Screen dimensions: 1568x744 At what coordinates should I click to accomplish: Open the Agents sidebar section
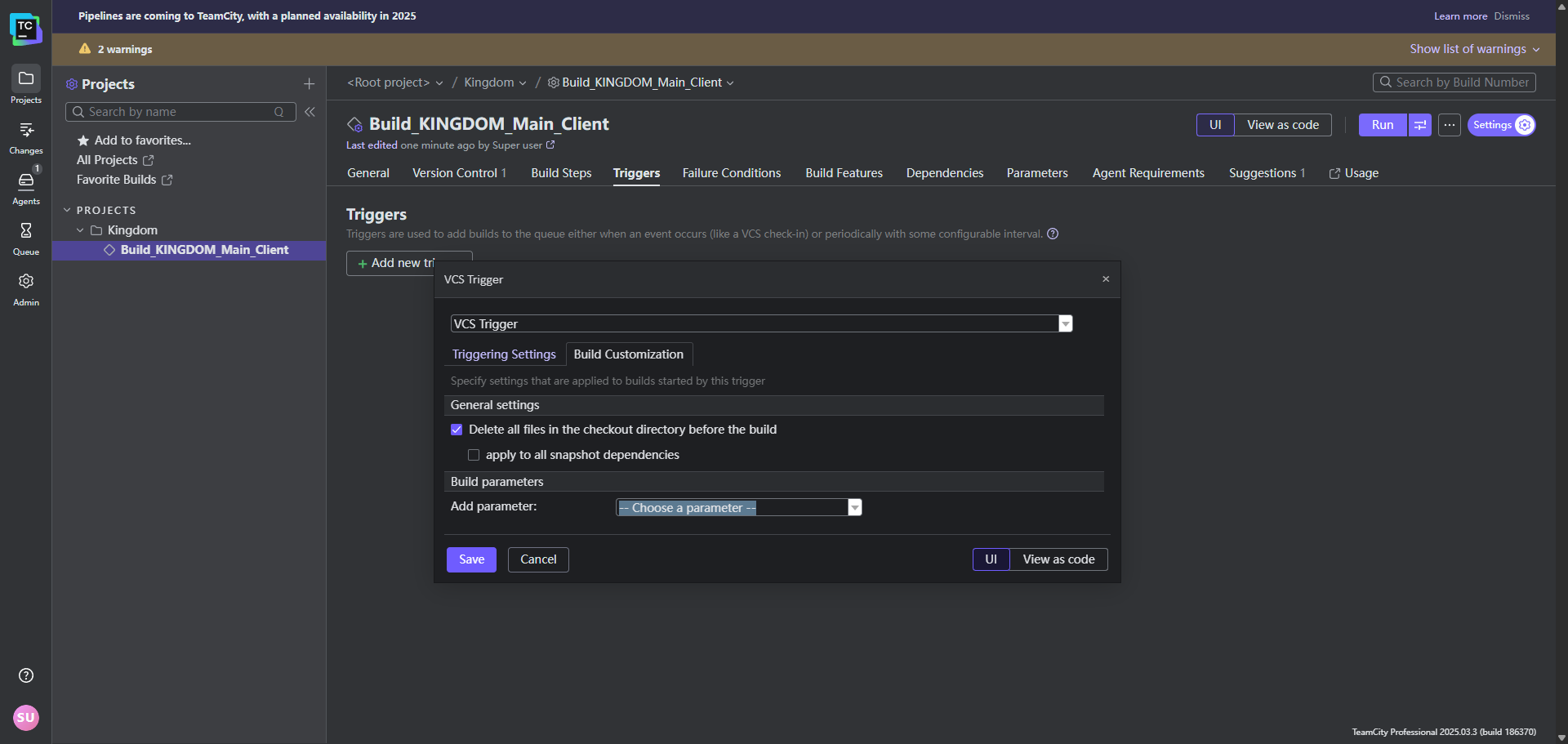26,188
